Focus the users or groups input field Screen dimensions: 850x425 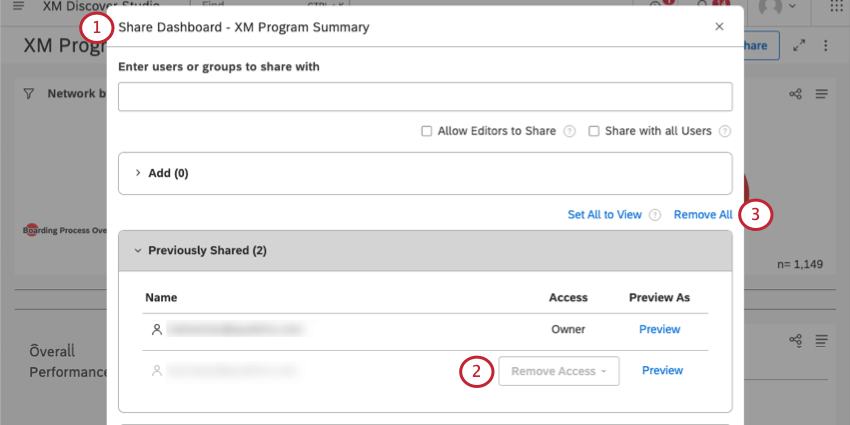click(425, 97)
